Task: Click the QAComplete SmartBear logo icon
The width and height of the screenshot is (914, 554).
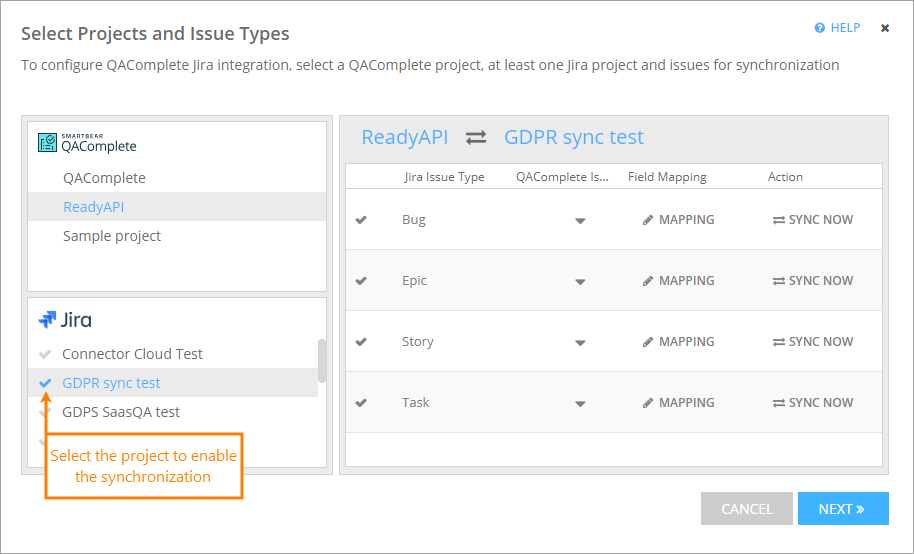Action: pos(48,143)
